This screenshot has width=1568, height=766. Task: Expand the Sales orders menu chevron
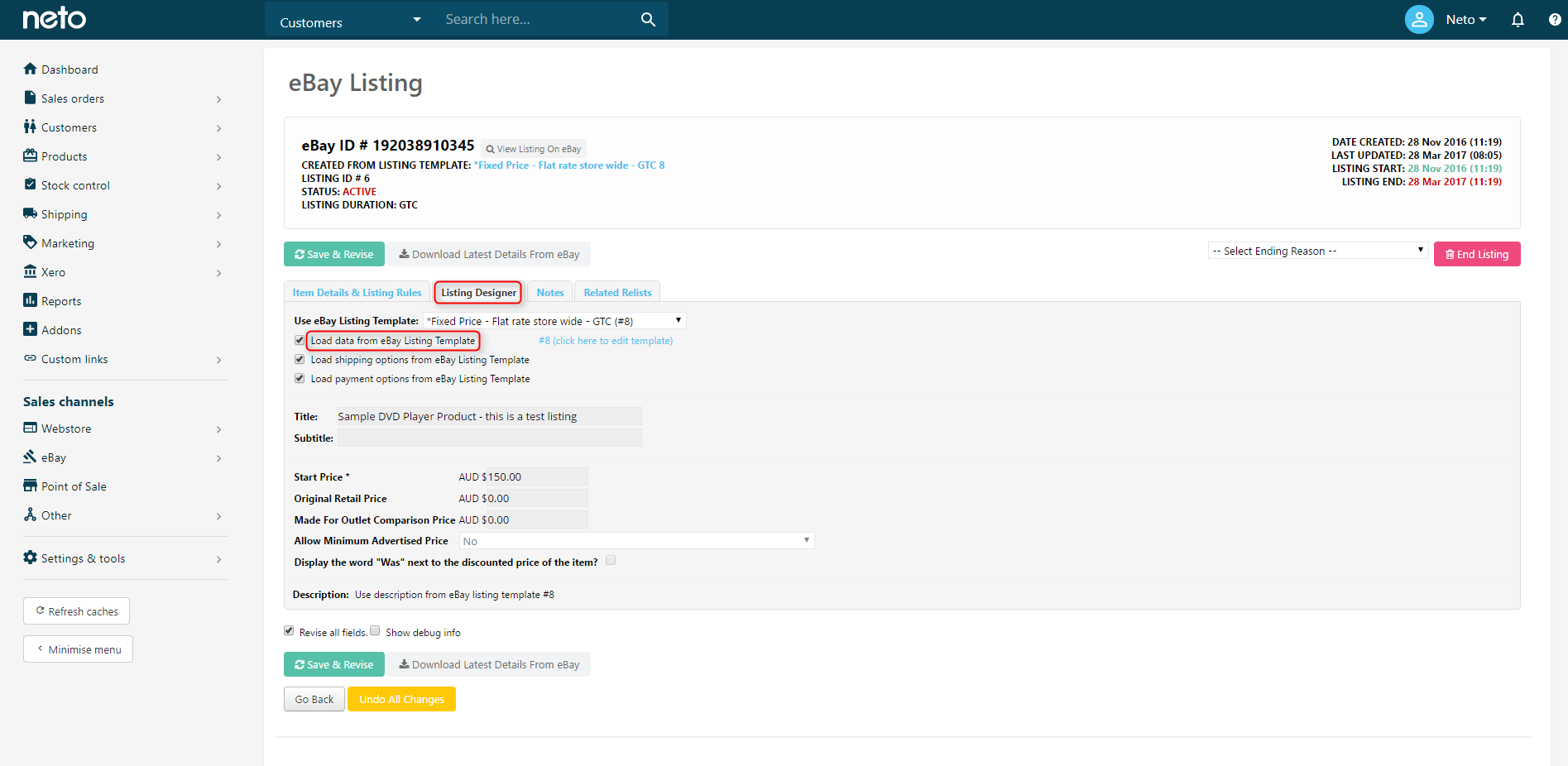218,99
